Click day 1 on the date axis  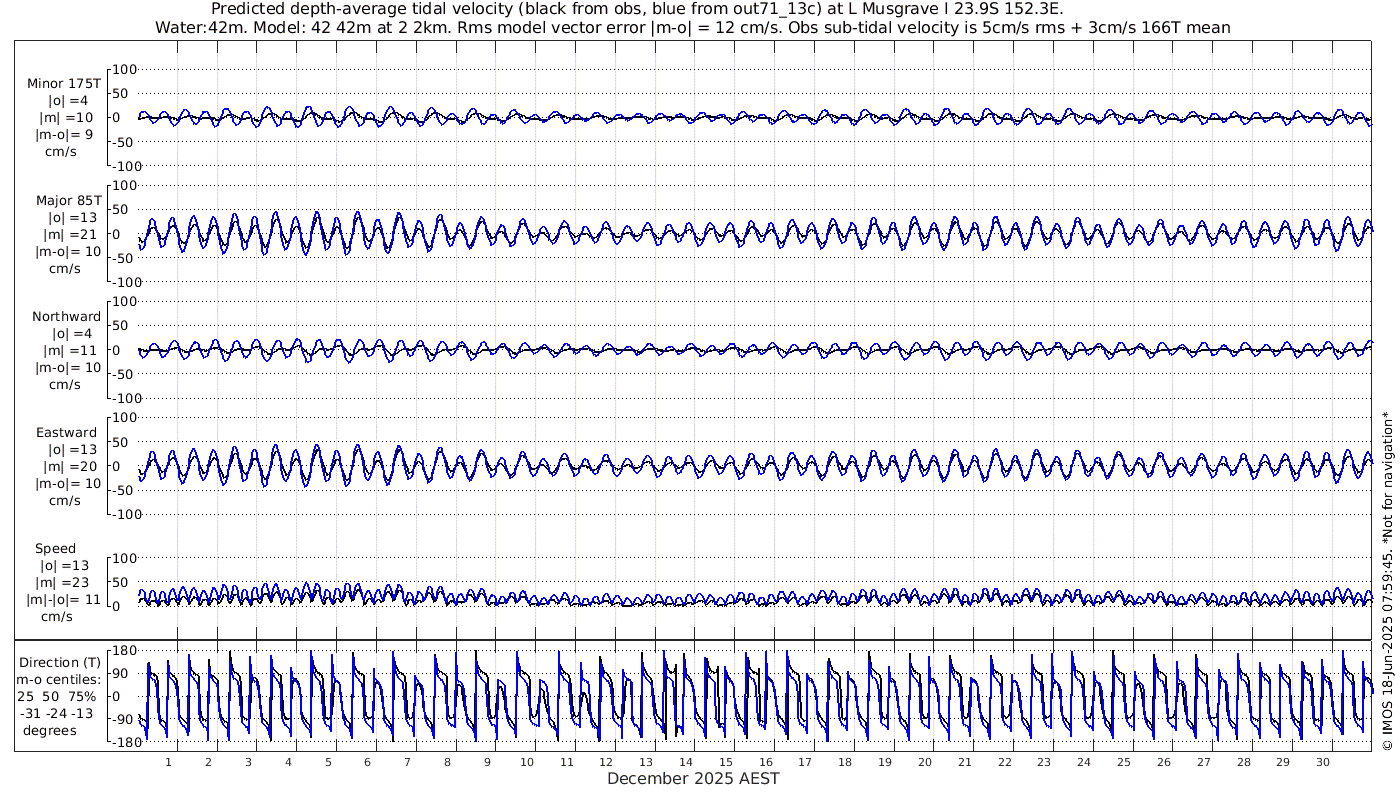point(169,762)
